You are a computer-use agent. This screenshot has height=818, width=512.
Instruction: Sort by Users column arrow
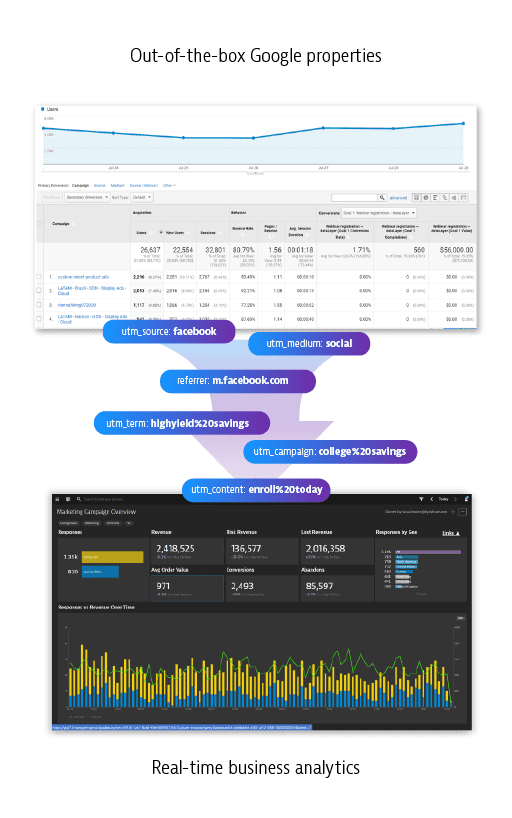click(161, 232)
